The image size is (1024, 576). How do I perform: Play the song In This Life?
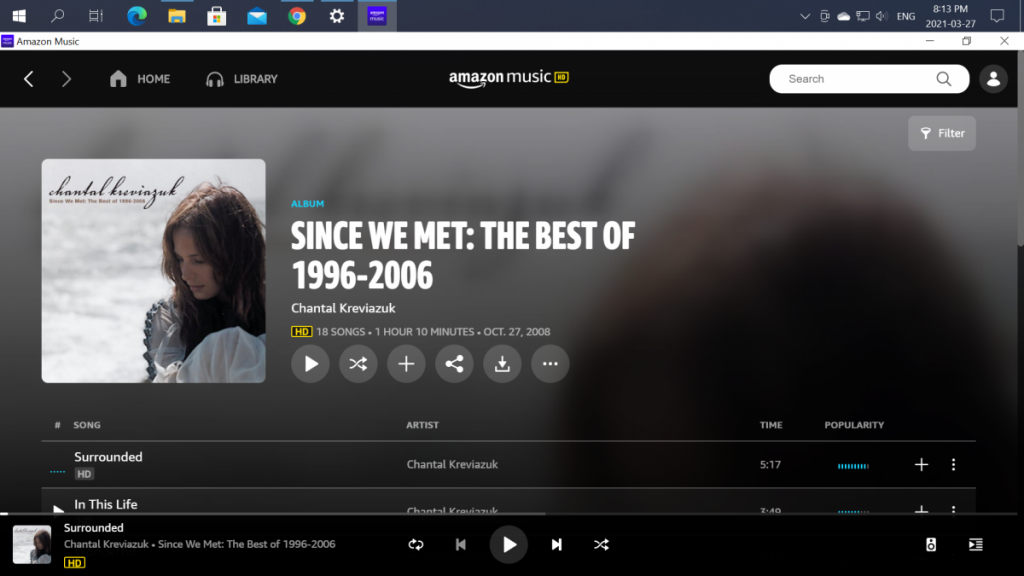click(58, 509)
